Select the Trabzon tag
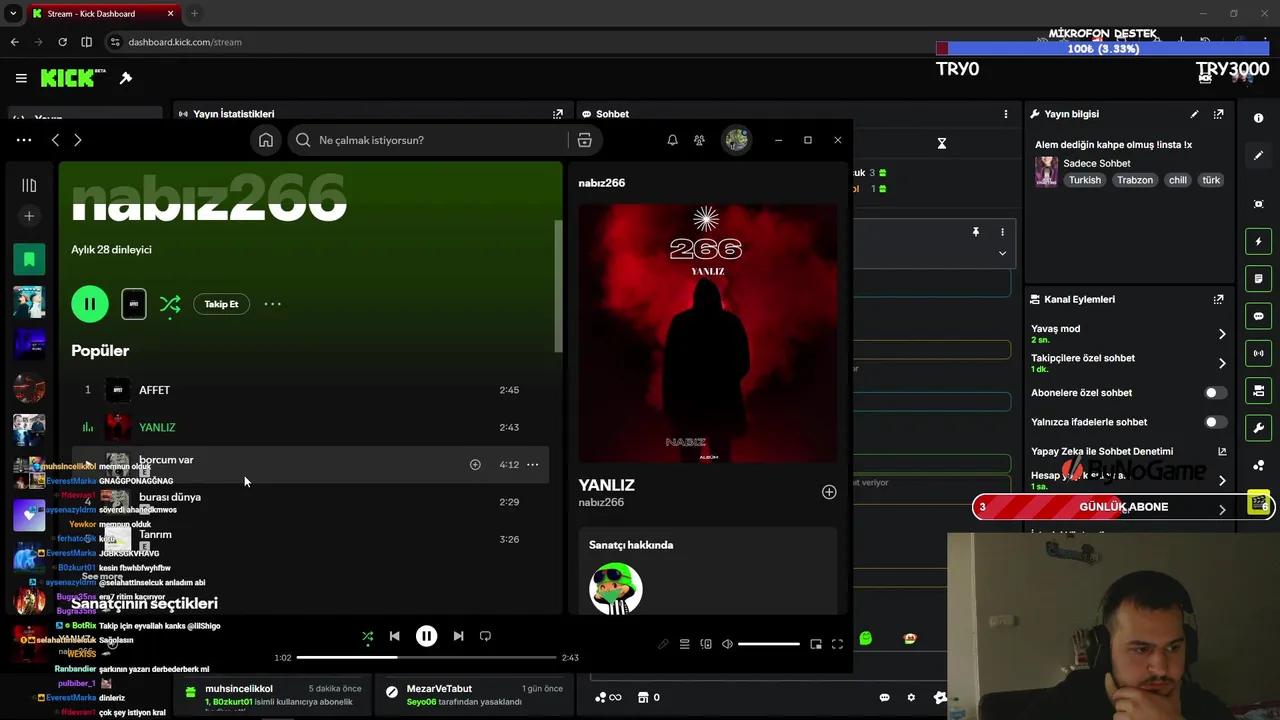 1135,180
